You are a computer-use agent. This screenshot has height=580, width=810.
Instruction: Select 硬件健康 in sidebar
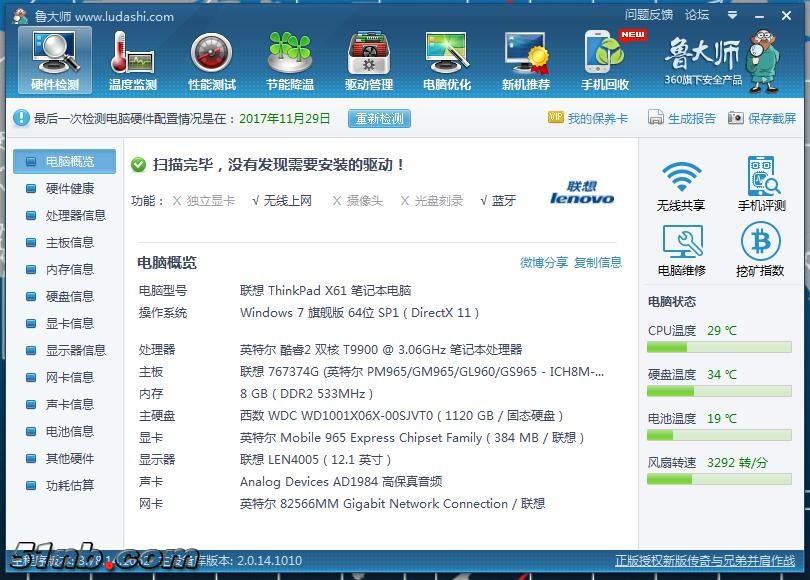pyautogui.click(x=70, y=188)
